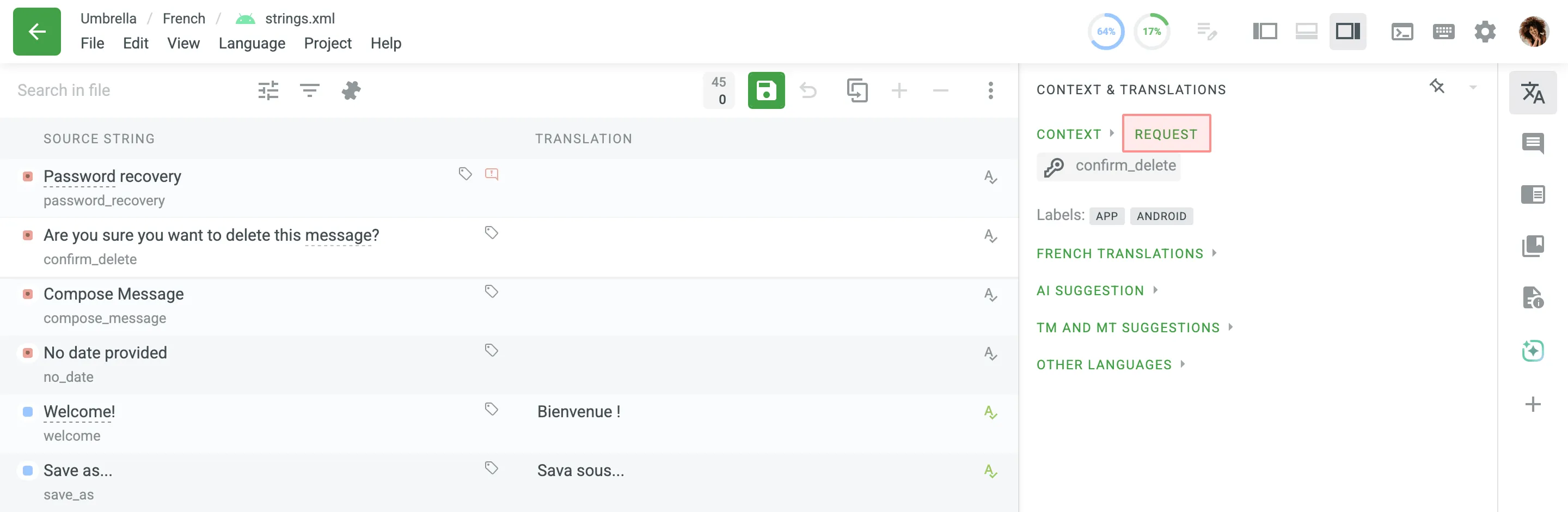Open the Comments panel icon in right sidebar
The image size is (1568, 512).
point(1532,144)
